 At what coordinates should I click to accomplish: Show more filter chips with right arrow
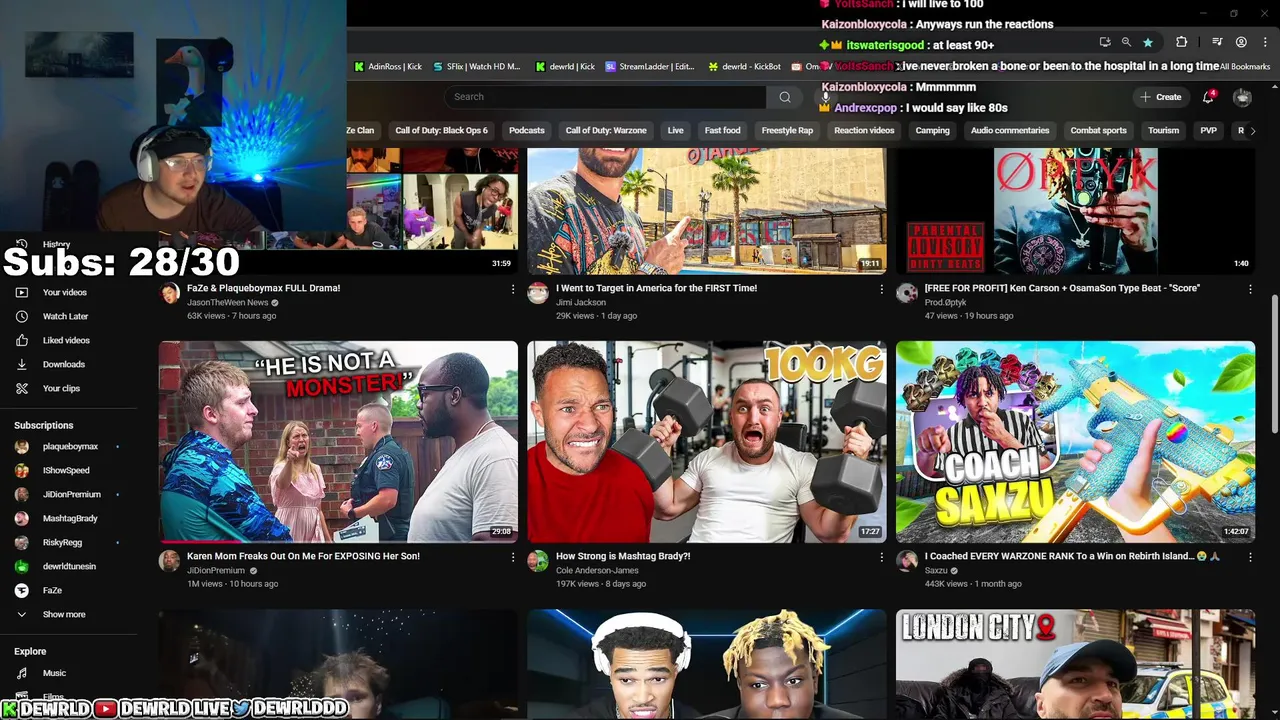[x=1253, y=131]
